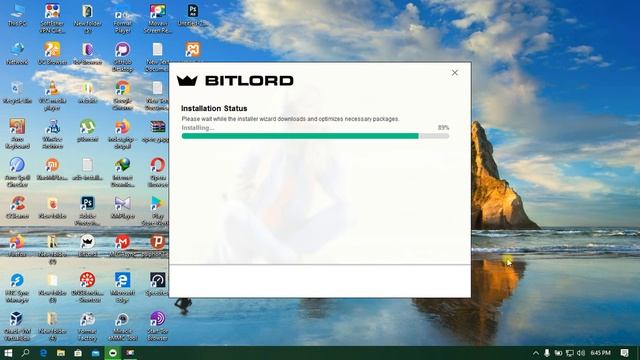This screenshot has height=360, width=640.
Task: Open Internet Download Manager shortcut
Action: click(122, 172)
